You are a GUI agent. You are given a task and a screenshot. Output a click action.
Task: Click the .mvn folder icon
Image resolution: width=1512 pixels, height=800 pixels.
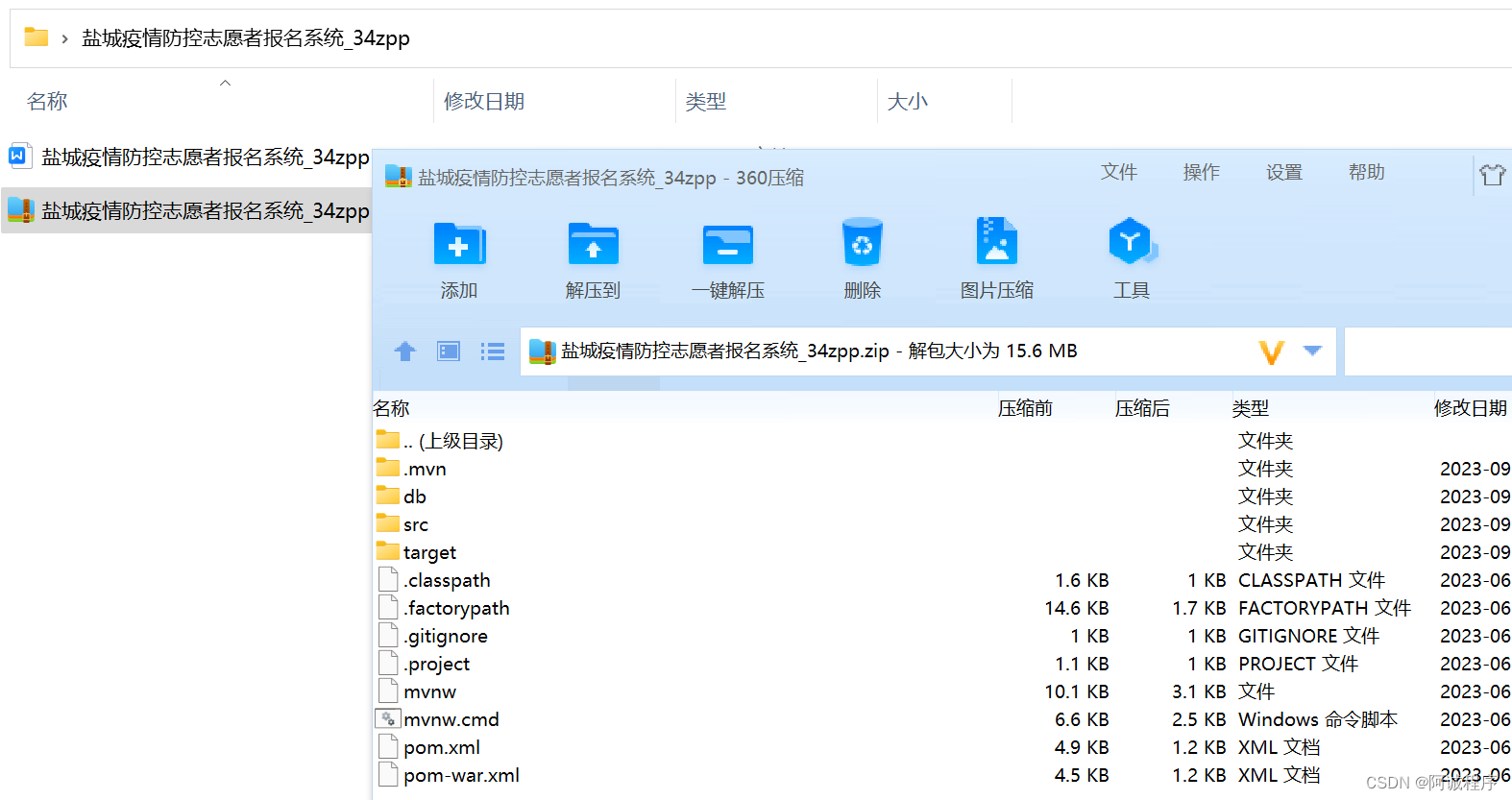(388, 468)
